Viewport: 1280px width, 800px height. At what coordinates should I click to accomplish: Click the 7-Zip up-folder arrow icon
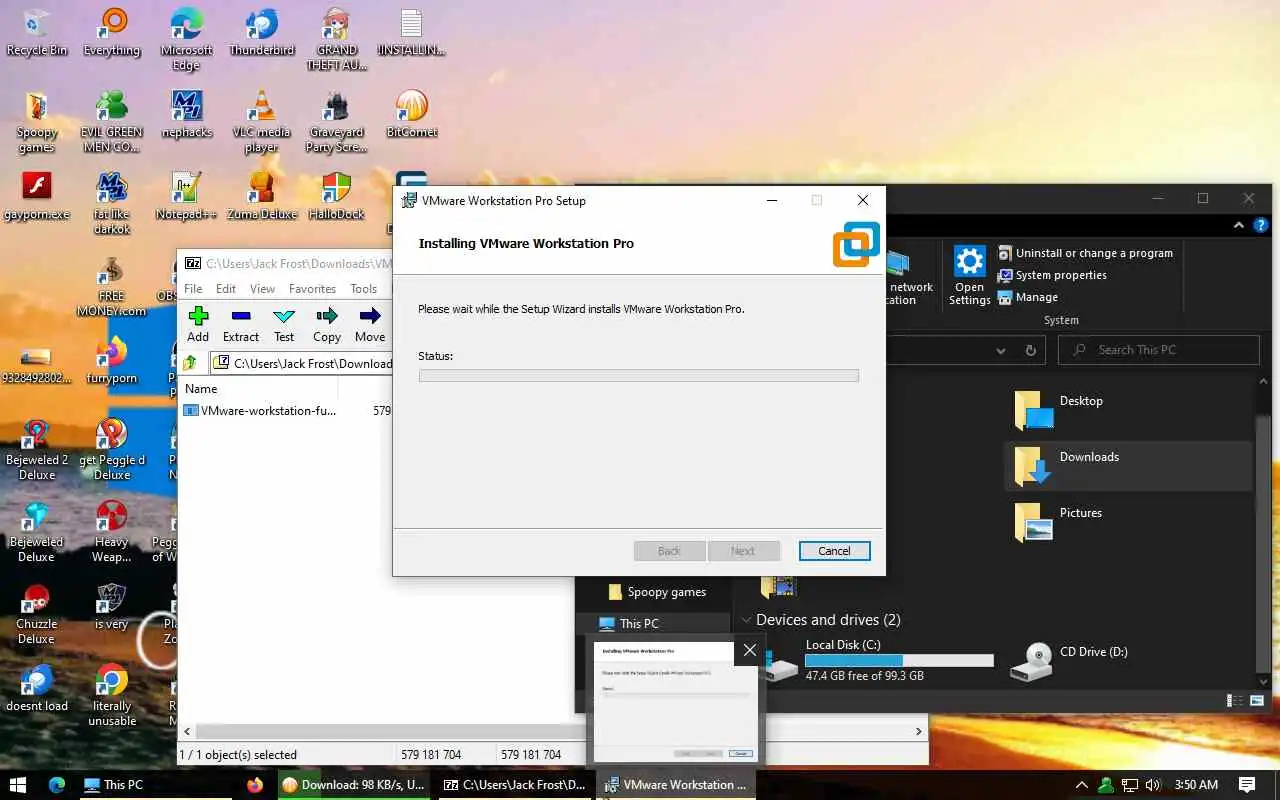point(190,363)
